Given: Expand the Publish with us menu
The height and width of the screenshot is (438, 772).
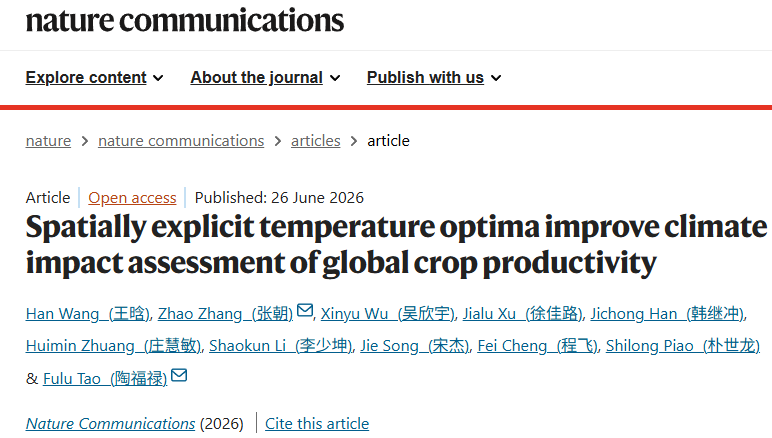Looking at the screenshot, I should pos(434,78).
